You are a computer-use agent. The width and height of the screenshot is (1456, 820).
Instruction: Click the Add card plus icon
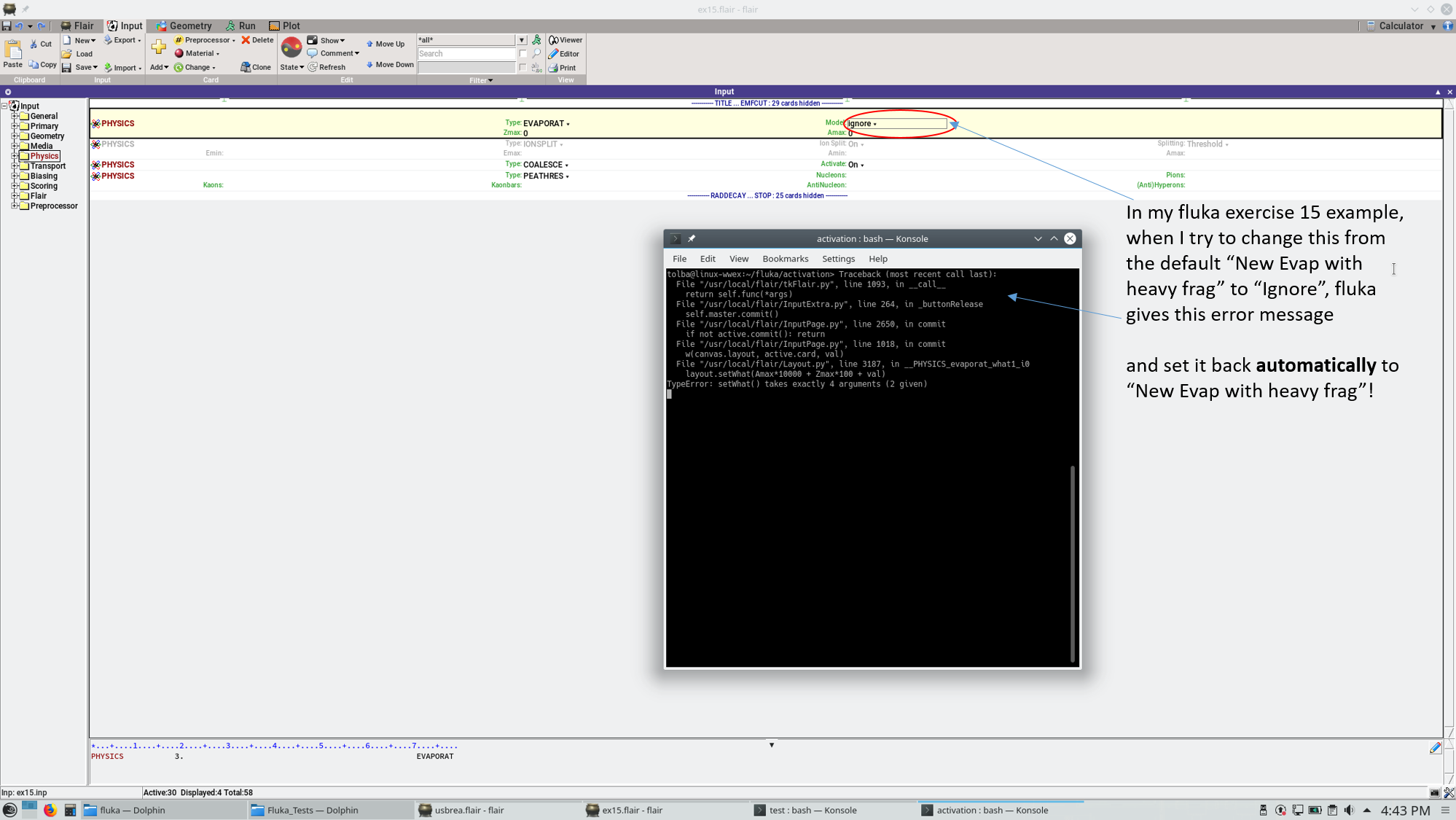coord(158,48)
